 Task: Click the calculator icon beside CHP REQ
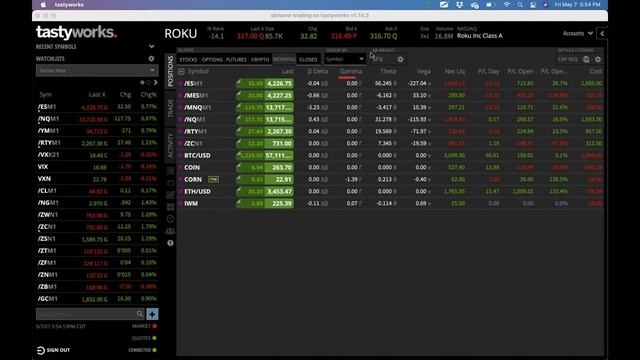[x=586, y=60]
